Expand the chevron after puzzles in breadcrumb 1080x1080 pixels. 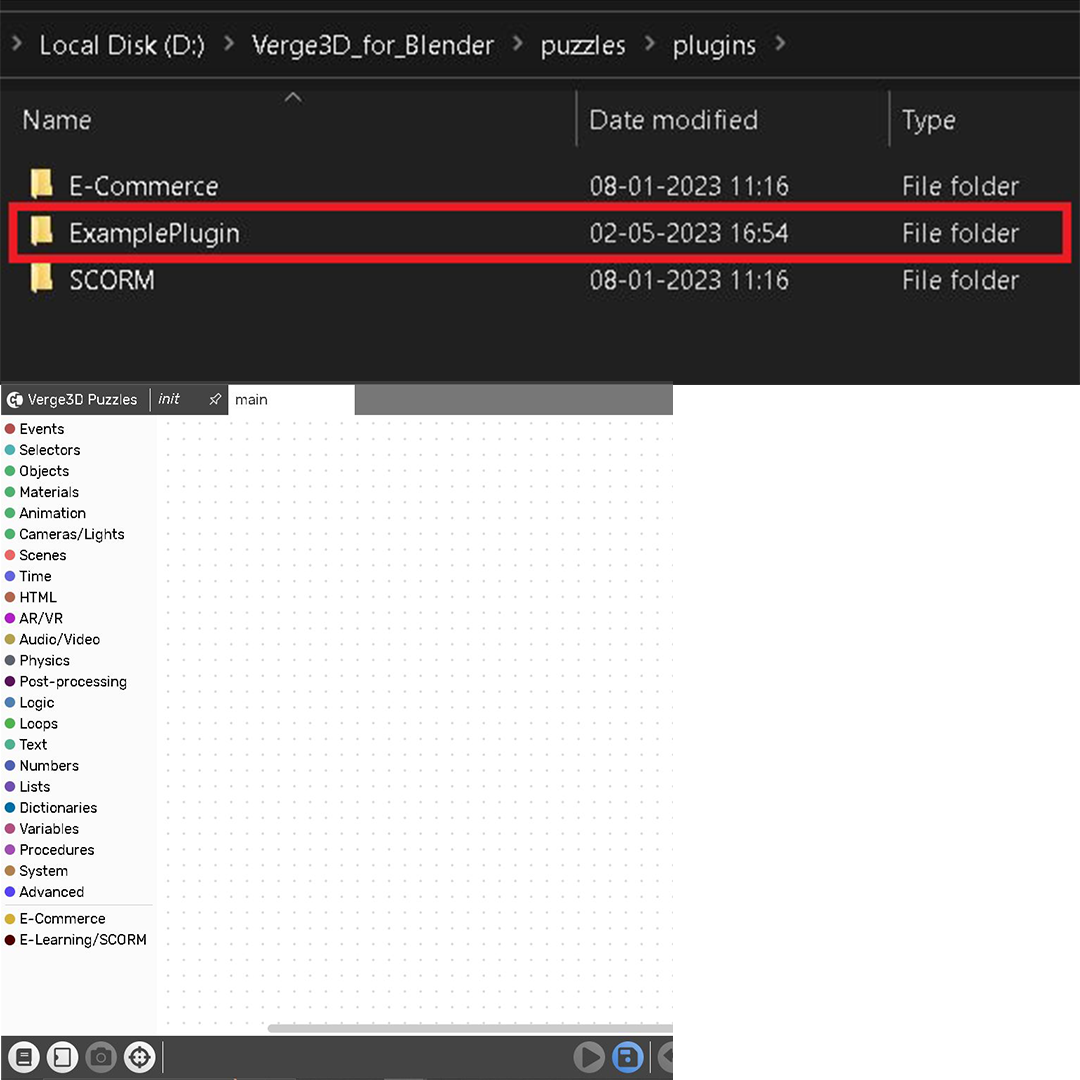pyautogui.click(x=650, y=44)
